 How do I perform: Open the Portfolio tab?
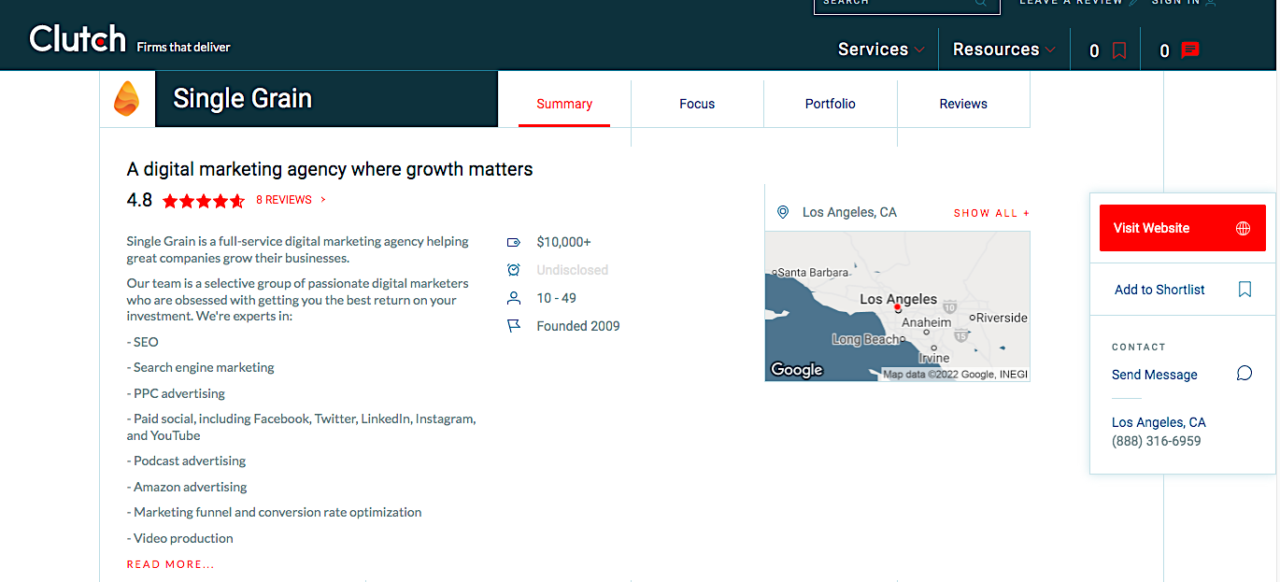point(830,104)
